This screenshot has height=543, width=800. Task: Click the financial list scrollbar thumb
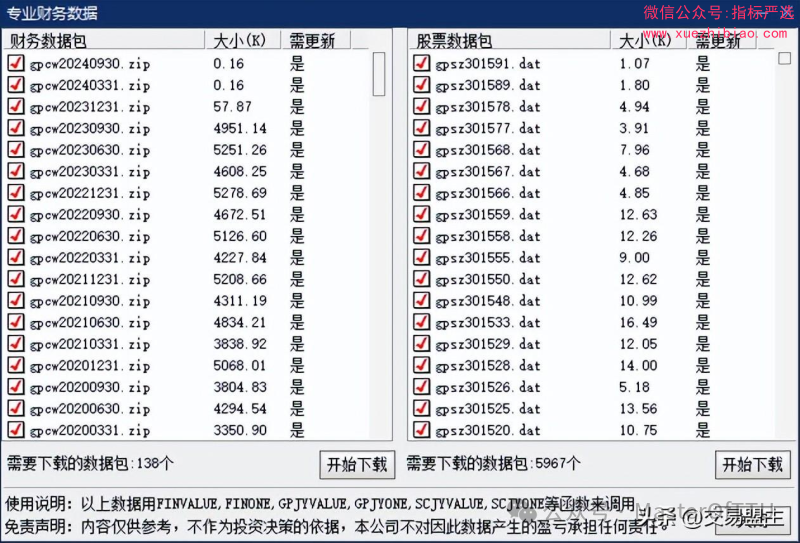tap(379, 74)
